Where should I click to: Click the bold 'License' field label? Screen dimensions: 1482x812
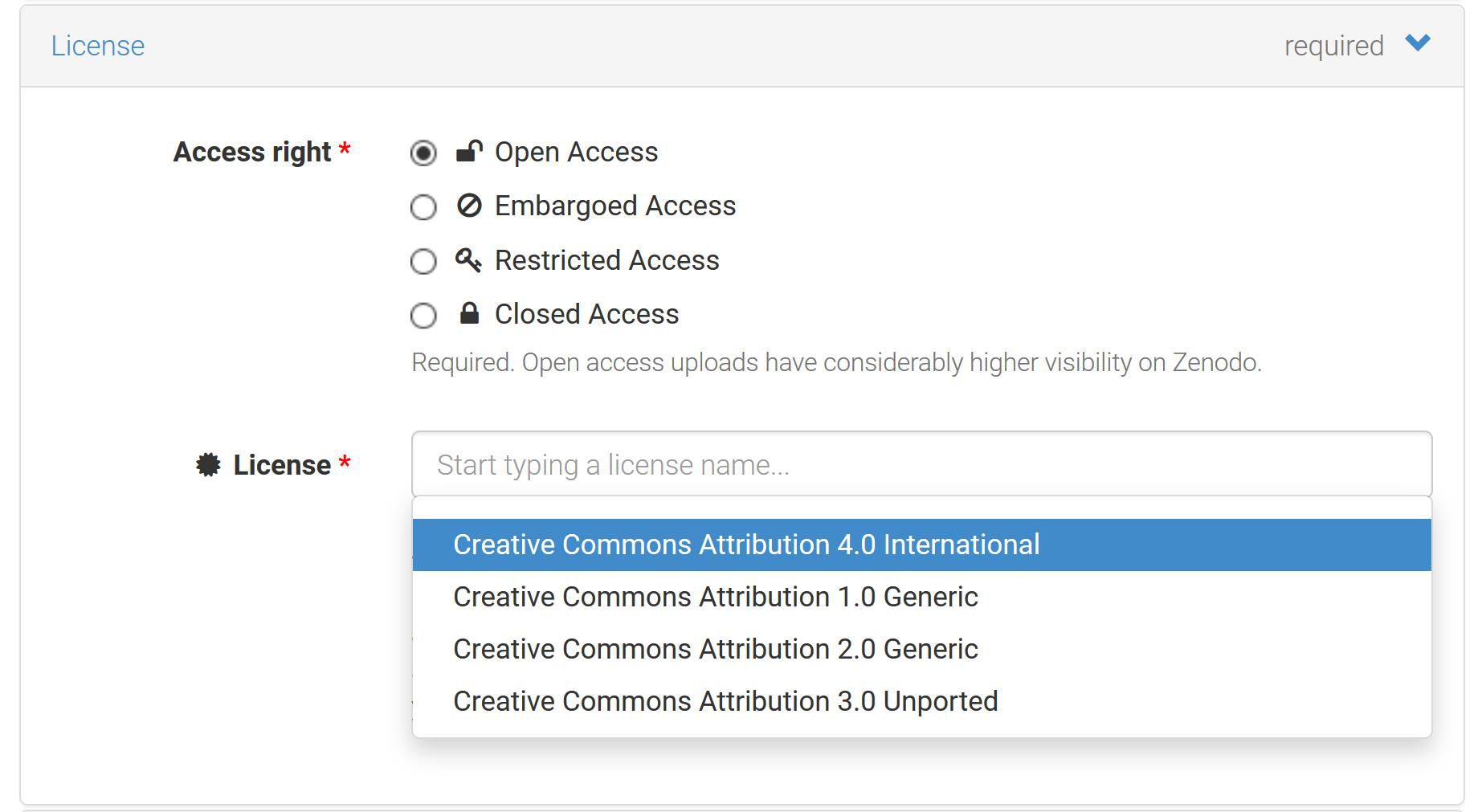tap(282, 465)
